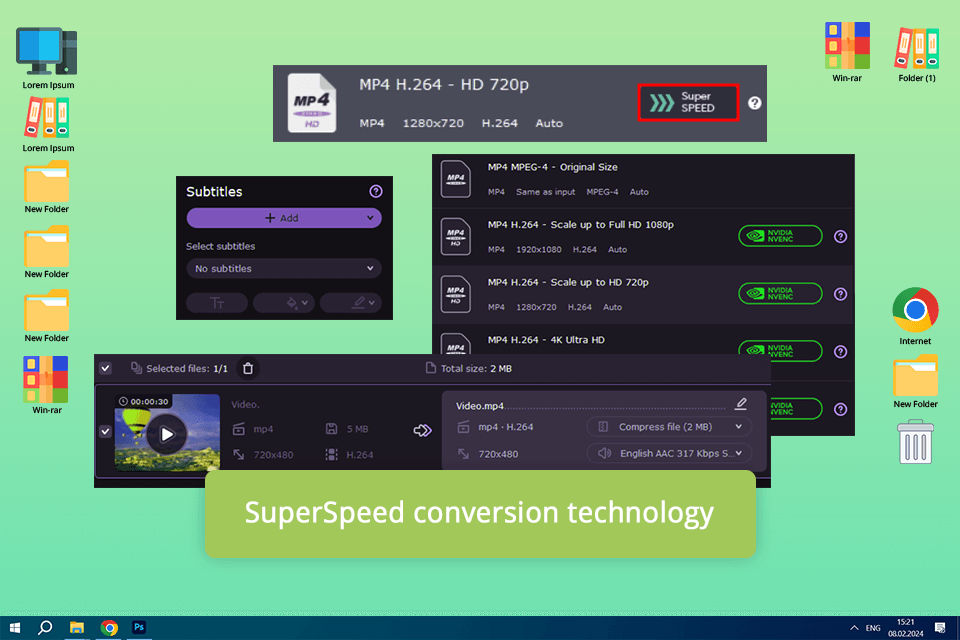Click the Total size: 2 MB label
Image resolution: width=960 pixels, height=640 pixels.
[476, 369]
